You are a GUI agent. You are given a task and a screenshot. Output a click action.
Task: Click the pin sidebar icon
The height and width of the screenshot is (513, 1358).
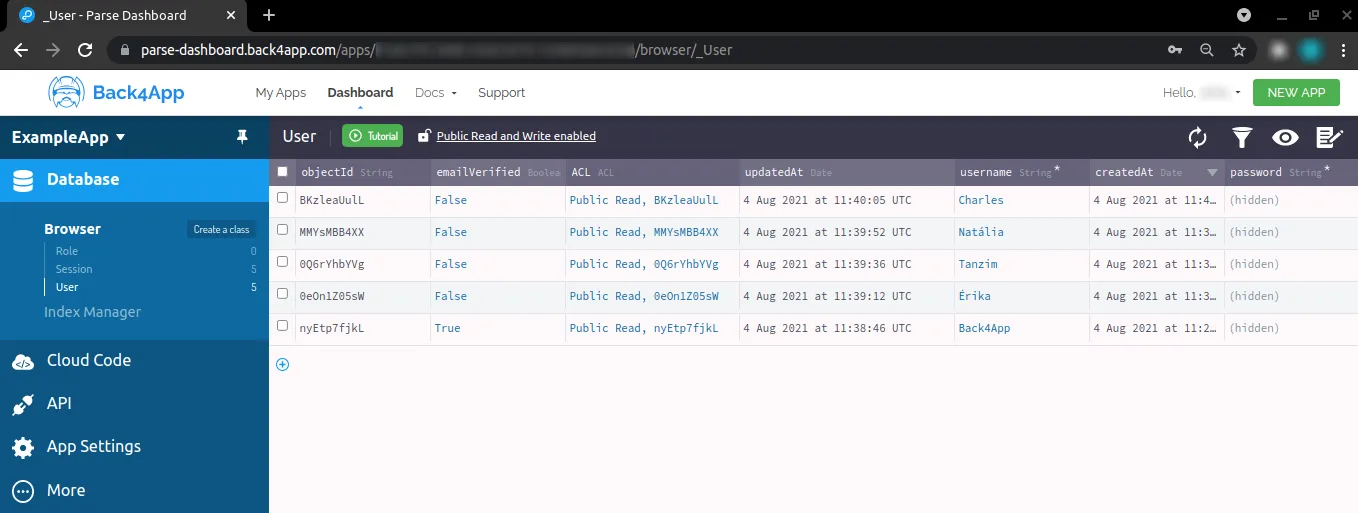point(242,137)
